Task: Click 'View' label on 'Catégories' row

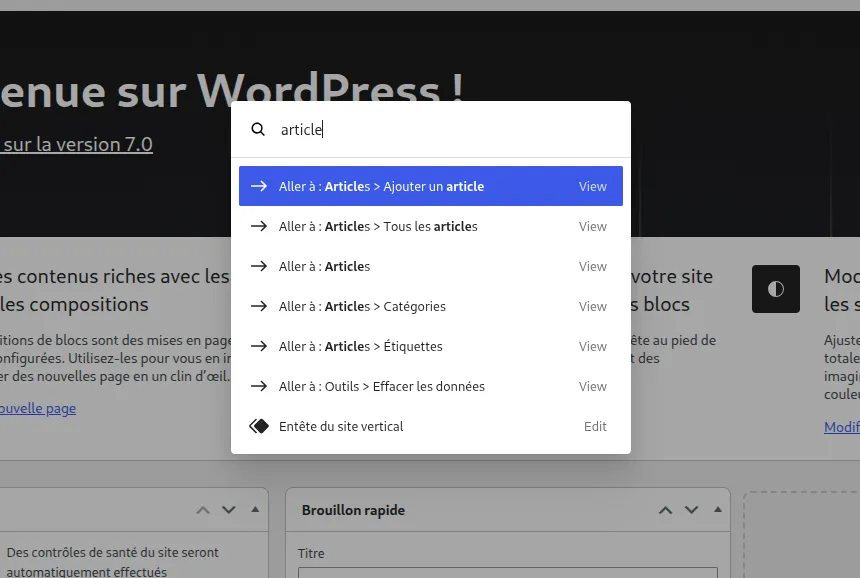Action: pyautogui.click(x=592, y=307)
